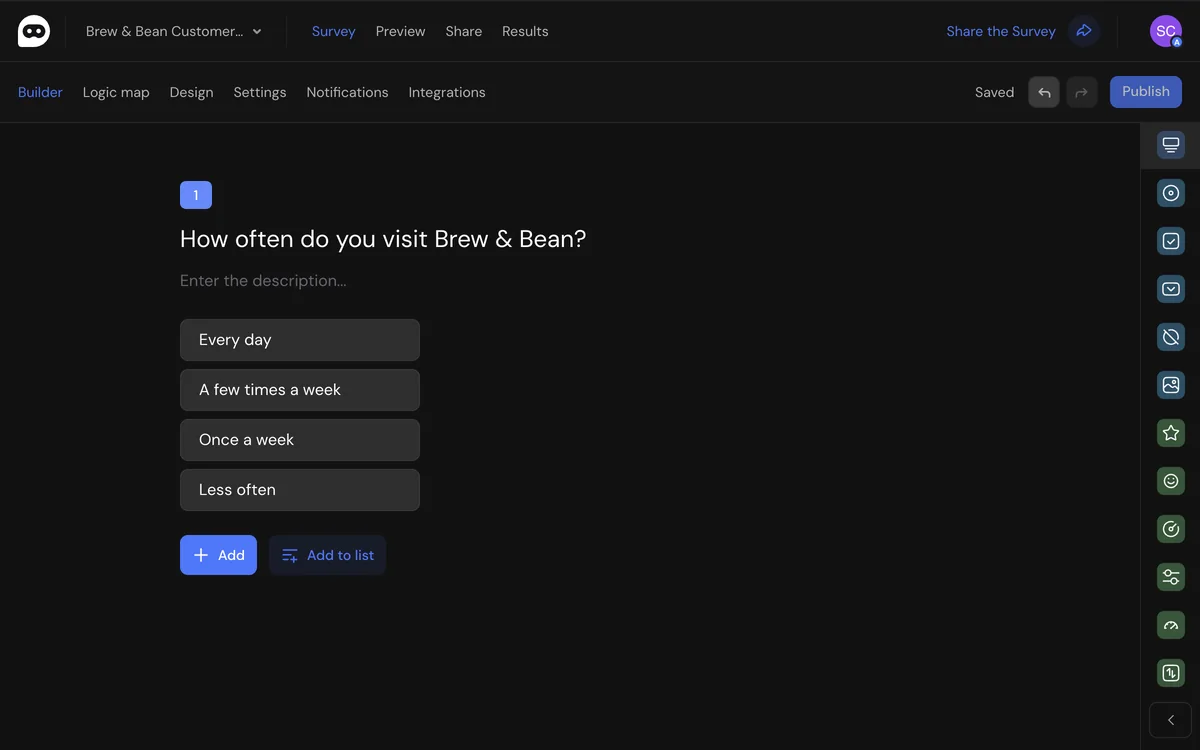Select the crossed-circle question type icon
The height and width of the screenshot is (750, 1200).
click(1171, 337)
